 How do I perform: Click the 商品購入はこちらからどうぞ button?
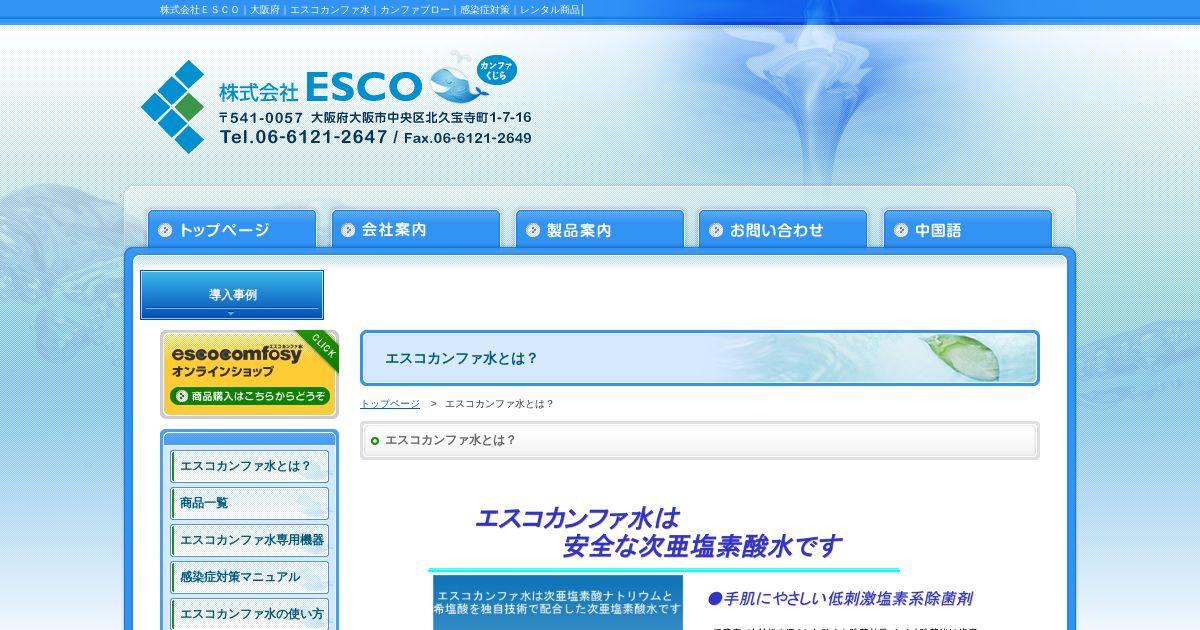point(250,396)
